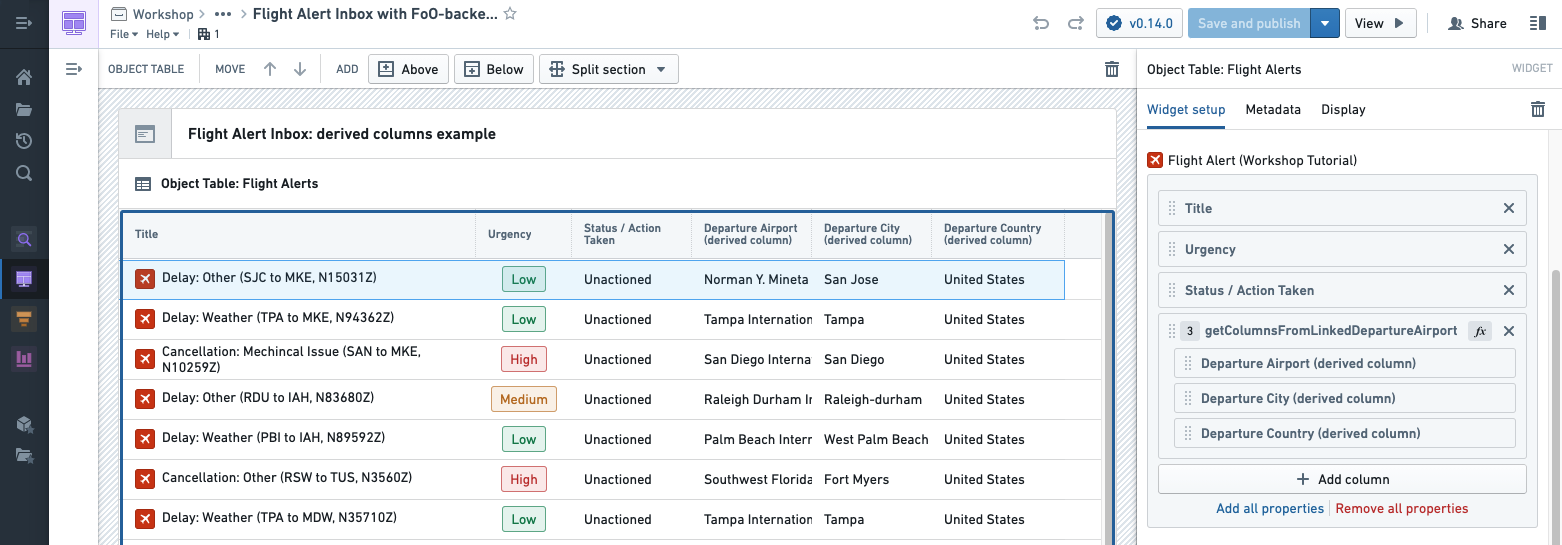Viewport: 1562px width, 545px height.
Task: Open the Help menu
Action: 162,34
